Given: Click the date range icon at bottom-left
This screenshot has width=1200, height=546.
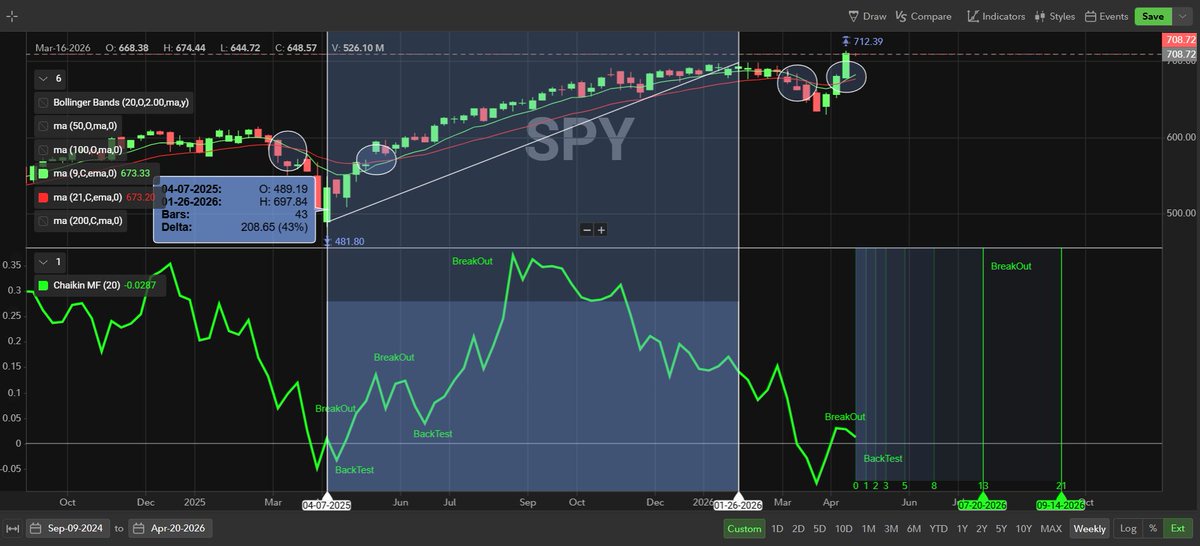Looking at the screenshot, I should point(12,529).
